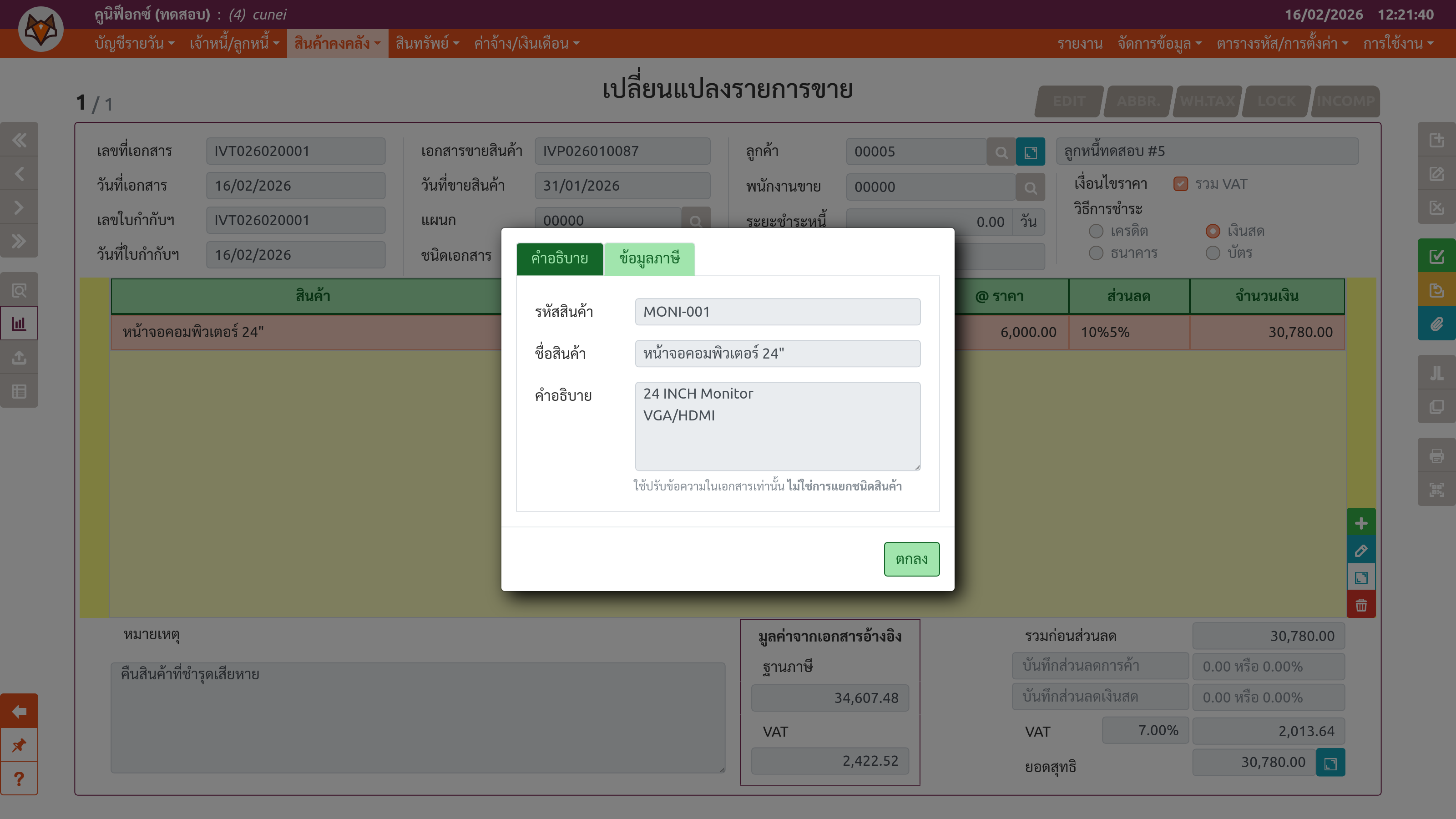The width and height of the screenshot is (1456, 819).
Task: Click the printer icon in right sidebar
Action: click(1436, 455)
